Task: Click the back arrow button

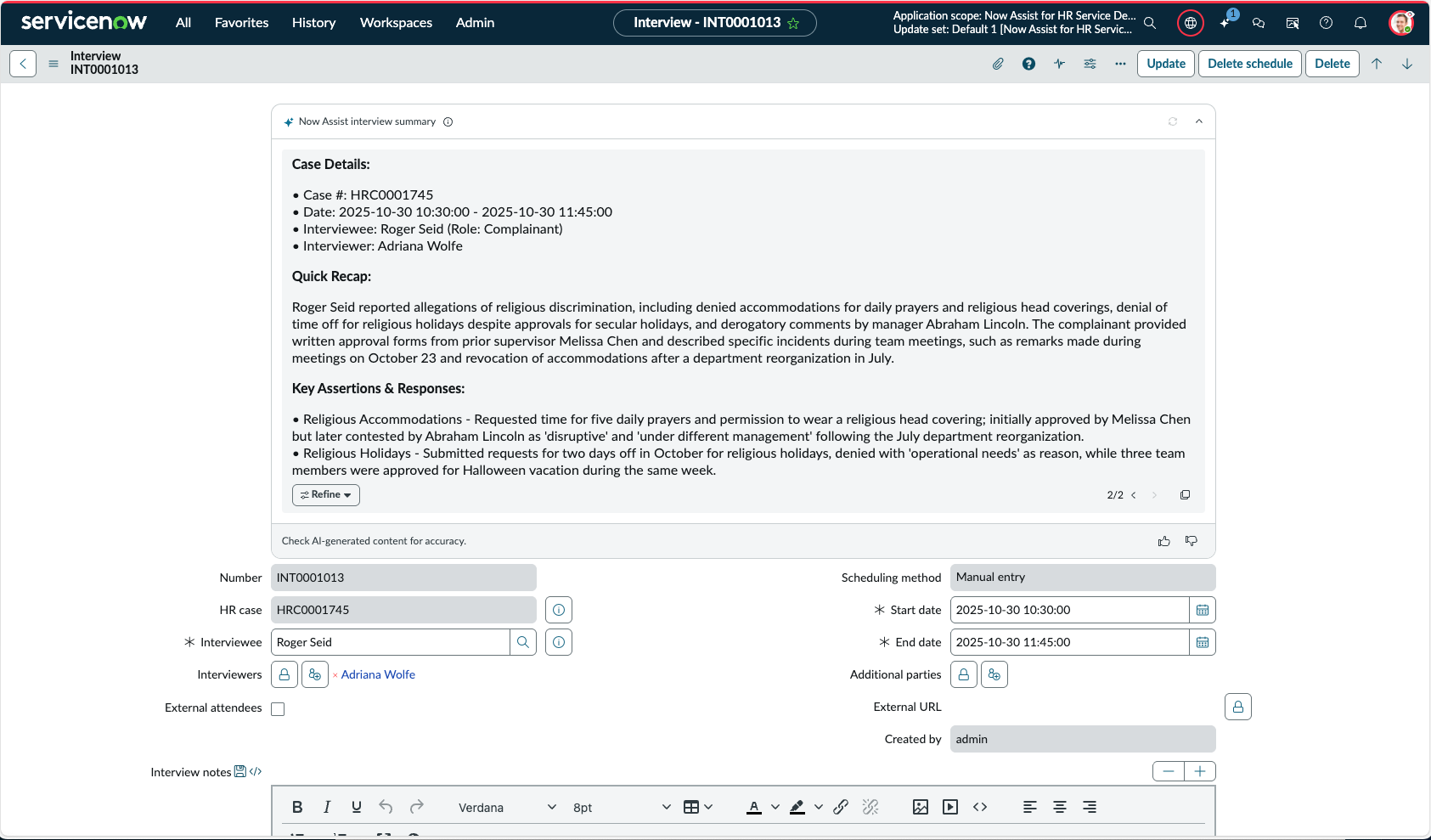Action: (x=23, y=64)
